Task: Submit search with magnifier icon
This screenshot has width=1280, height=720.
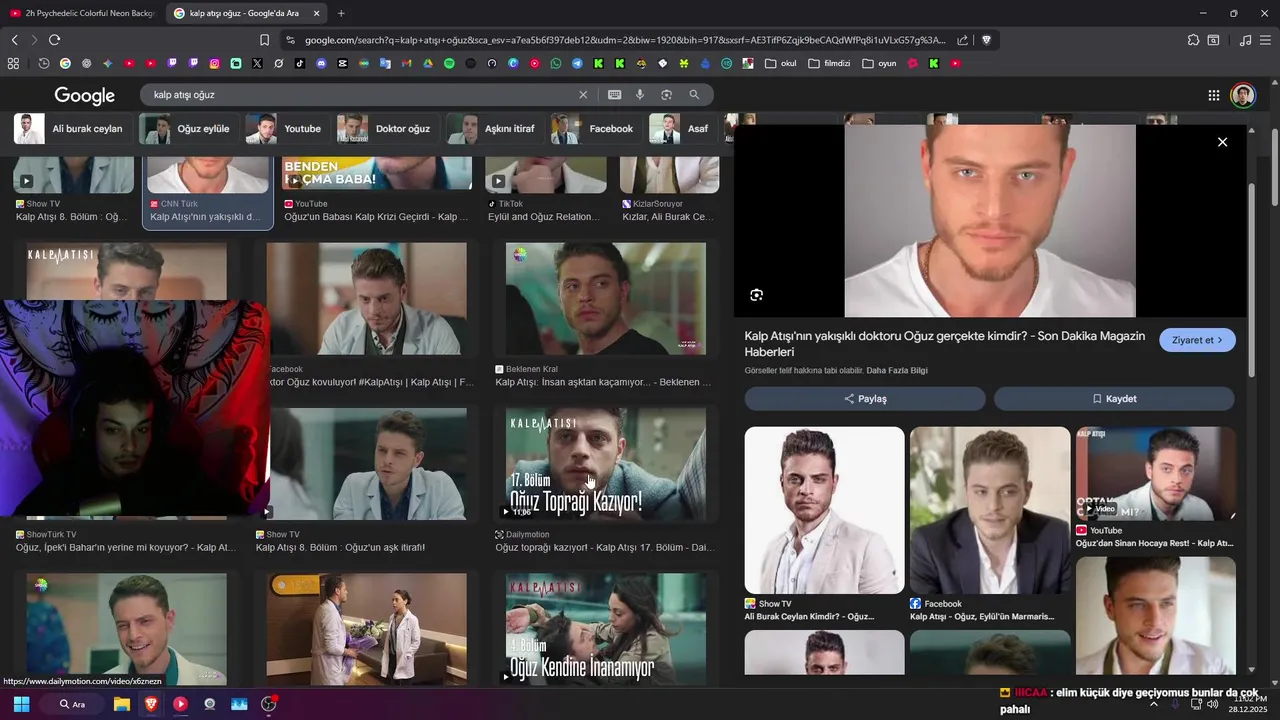Action: point(694,95)
